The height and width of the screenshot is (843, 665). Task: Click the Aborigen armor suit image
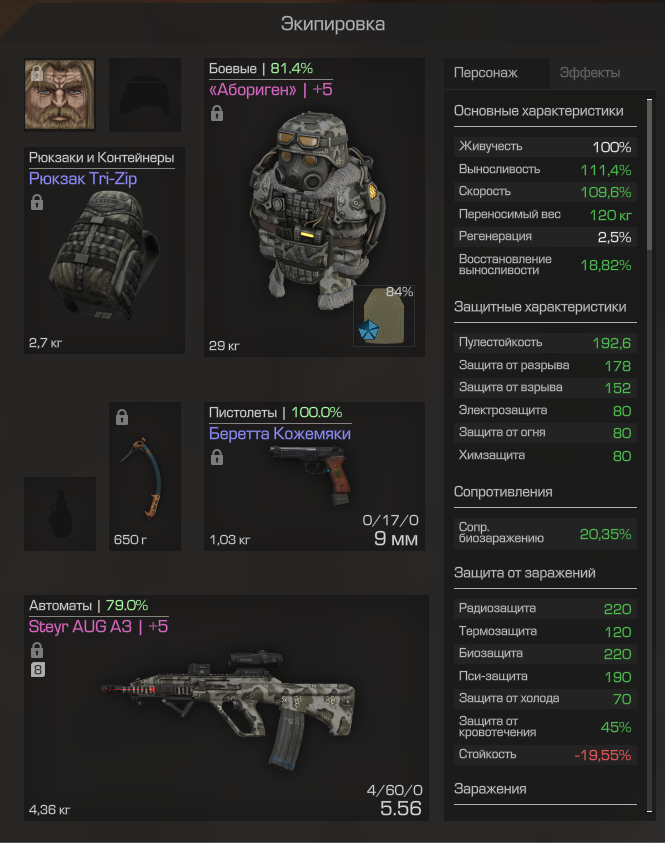pos(316,211)
